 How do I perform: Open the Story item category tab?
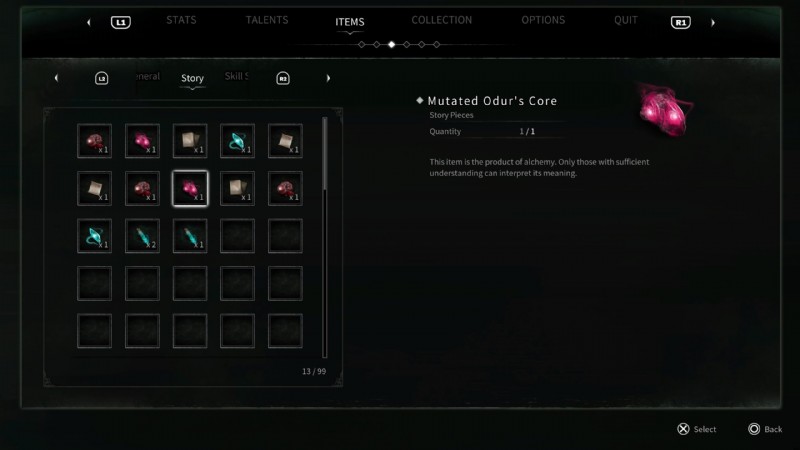pos(192,78)
